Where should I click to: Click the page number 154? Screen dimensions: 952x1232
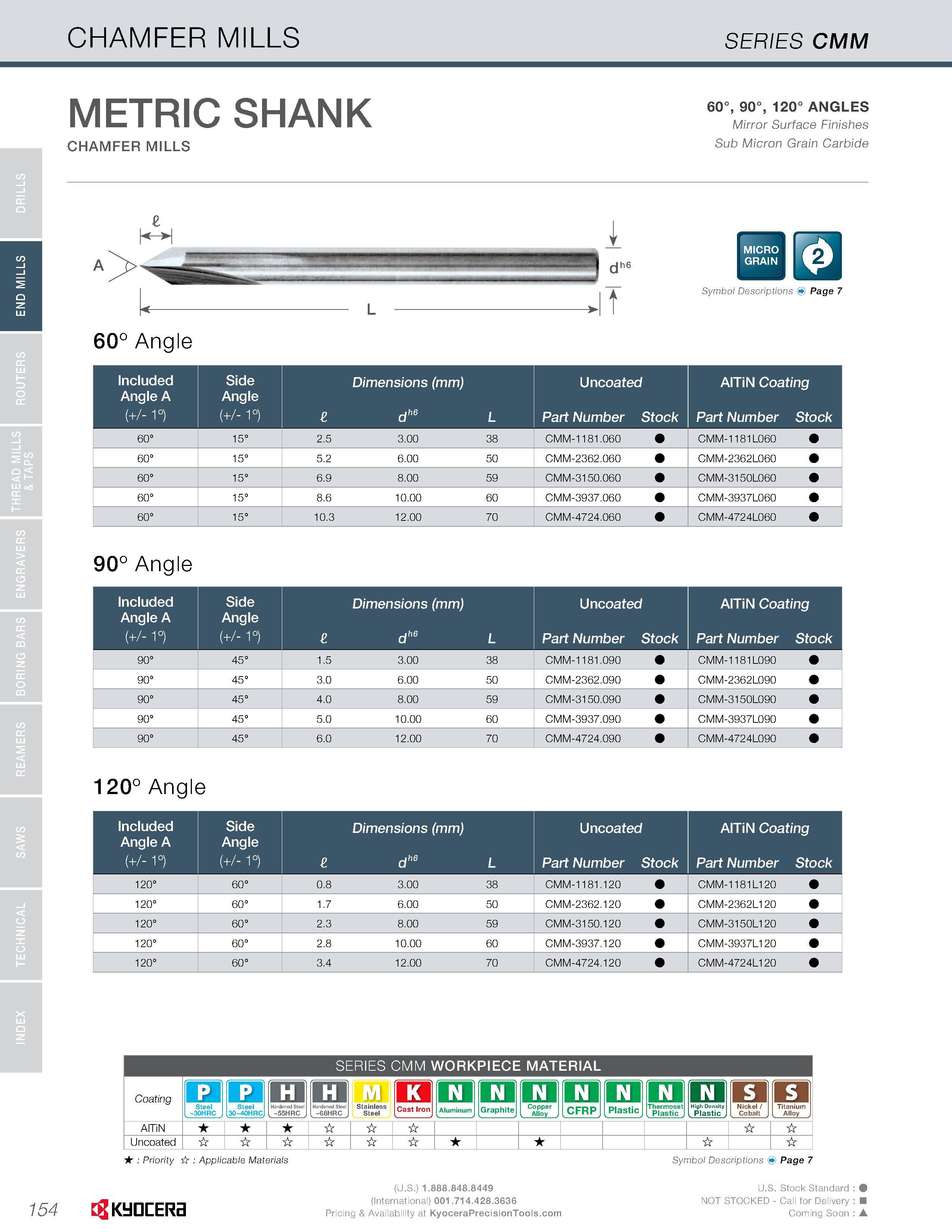coord(43,1210)
